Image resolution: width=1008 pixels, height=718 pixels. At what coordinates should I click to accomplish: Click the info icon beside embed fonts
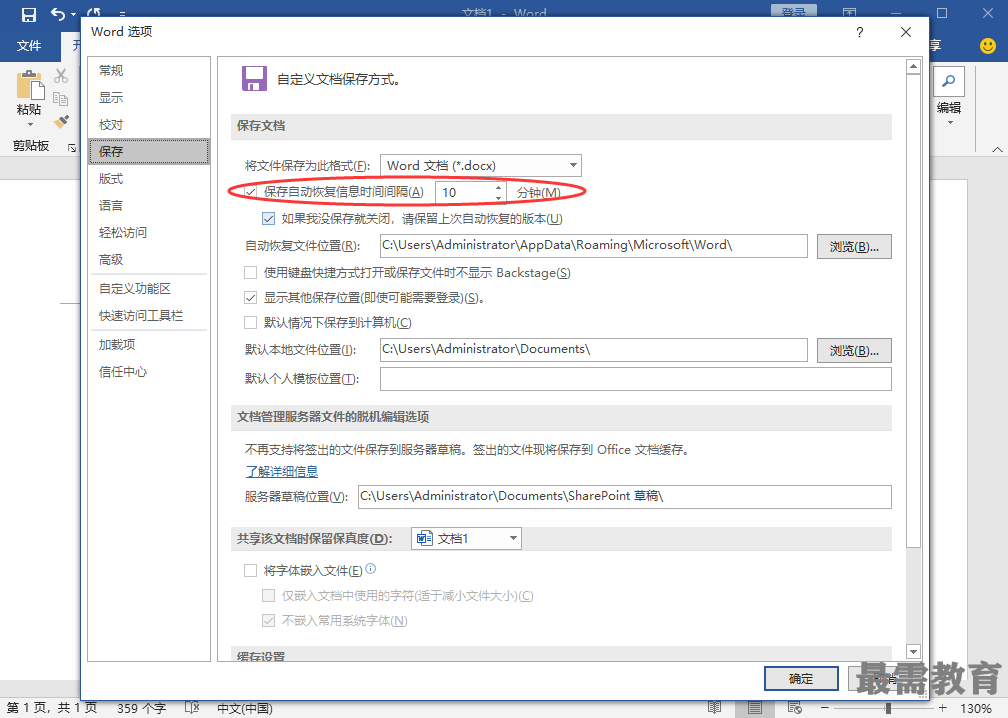[370, 569]
